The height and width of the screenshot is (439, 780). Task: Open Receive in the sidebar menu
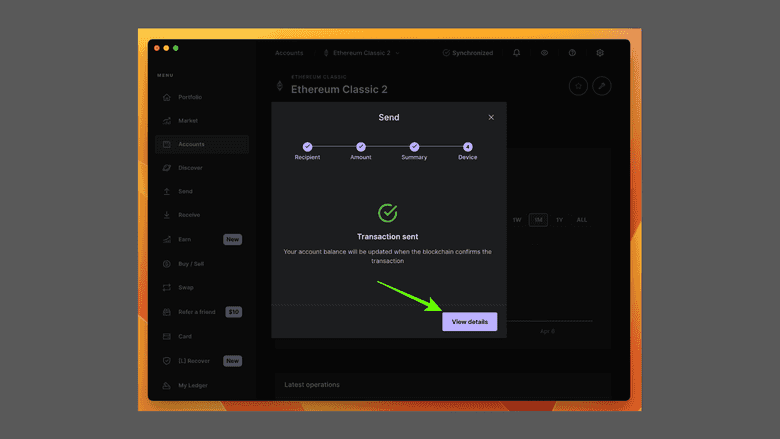[x=189, y=215]
